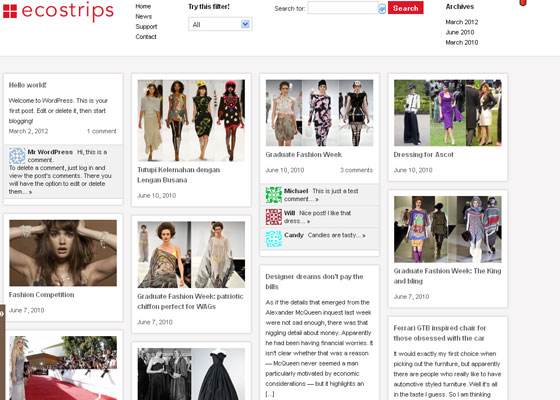Screen dimensions: 560x400
Task: Click the ecostrips red squares logo
Action: tap(10, 11)
